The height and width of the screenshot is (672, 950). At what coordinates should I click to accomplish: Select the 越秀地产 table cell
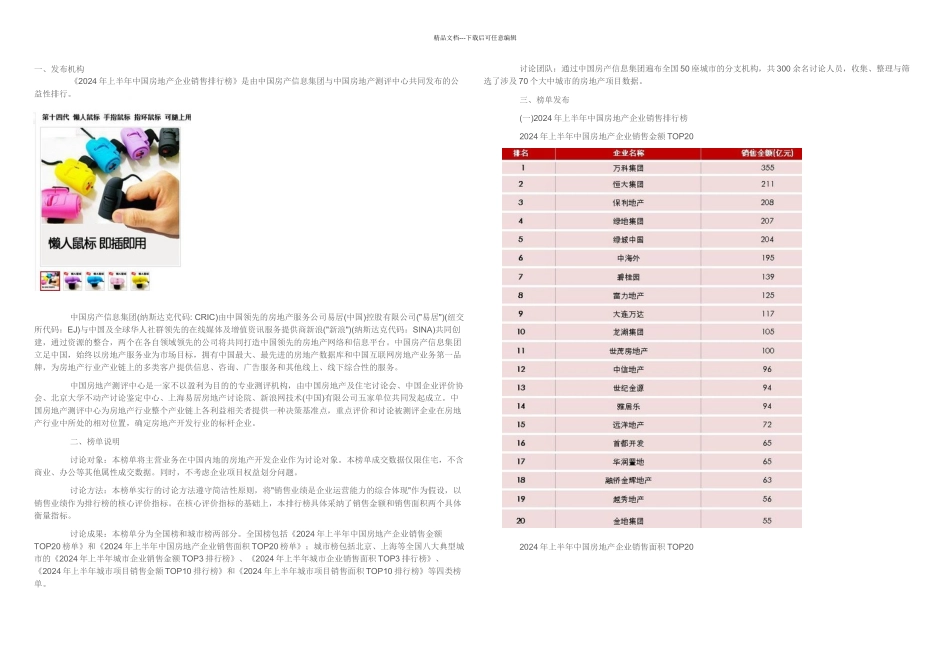point(628,499)
